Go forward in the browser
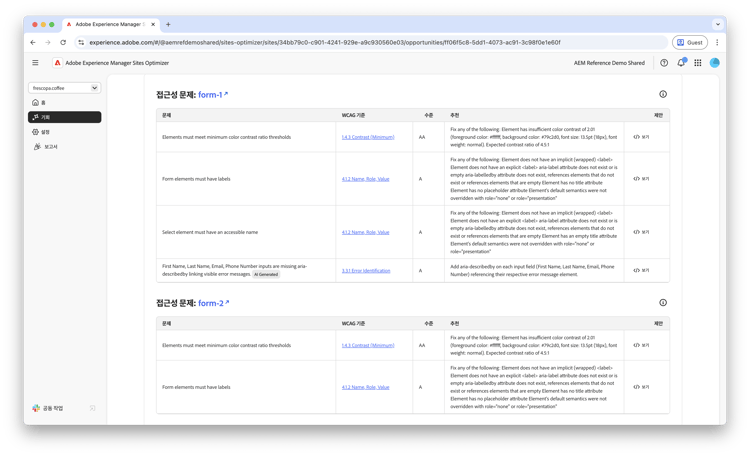The image size is (750, 456). click(48, 43)
